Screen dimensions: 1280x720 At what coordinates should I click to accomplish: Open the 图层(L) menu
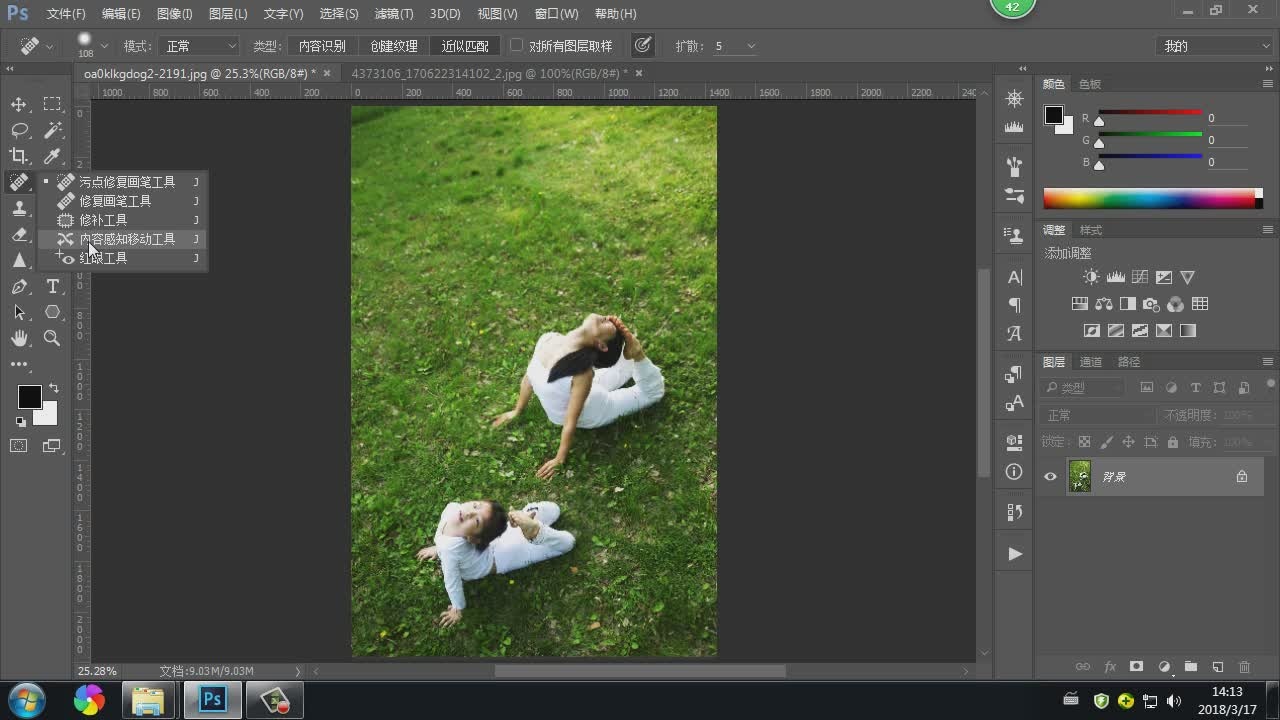point(228,14)
